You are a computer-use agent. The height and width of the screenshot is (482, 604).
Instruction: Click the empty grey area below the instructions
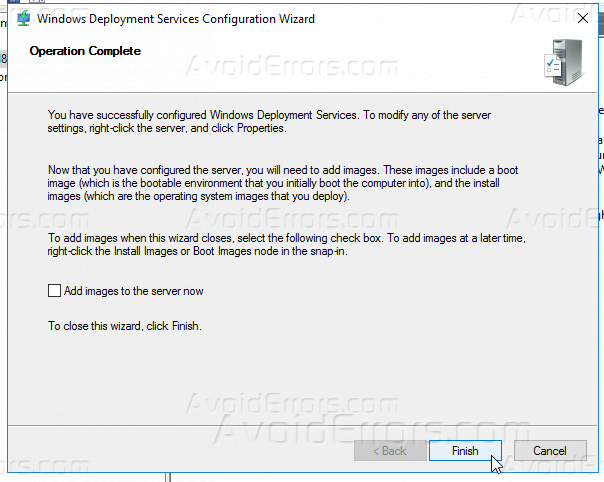coord(300,385)
